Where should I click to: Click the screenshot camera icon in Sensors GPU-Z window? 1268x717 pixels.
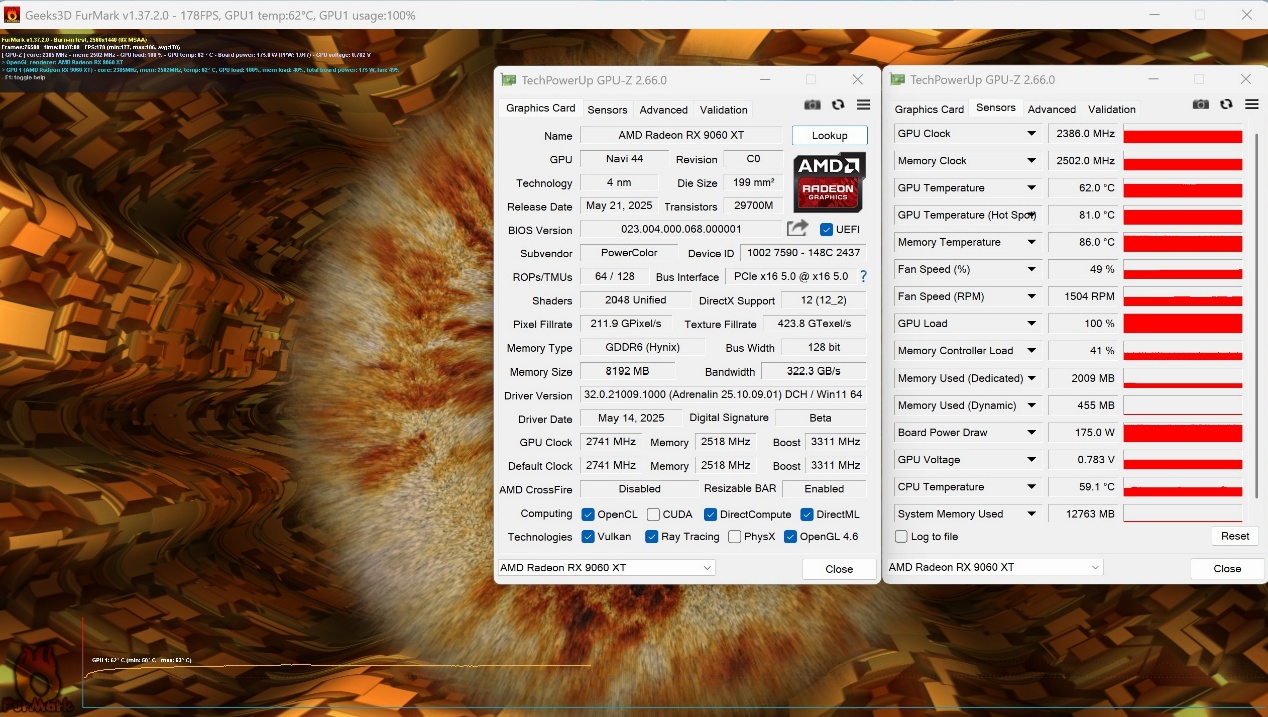click(x=1200, y=104)
